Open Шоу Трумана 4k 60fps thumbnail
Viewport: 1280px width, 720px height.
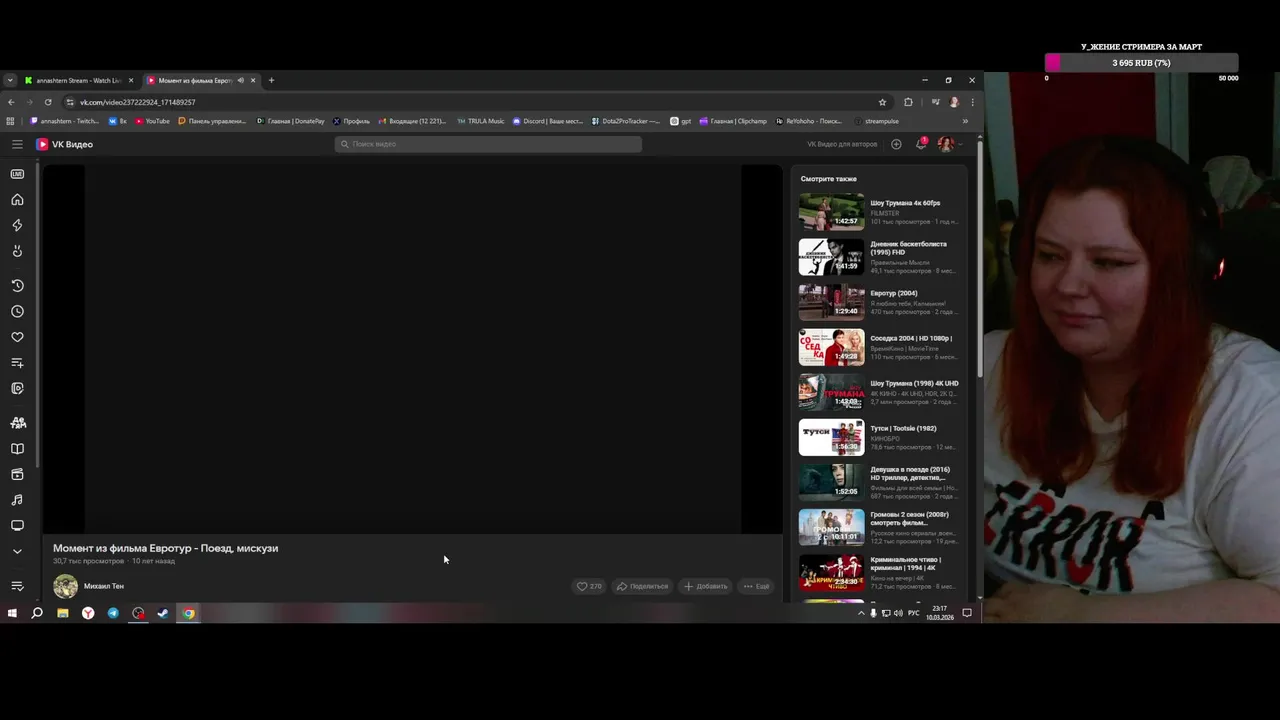click(x=831, y=212)
